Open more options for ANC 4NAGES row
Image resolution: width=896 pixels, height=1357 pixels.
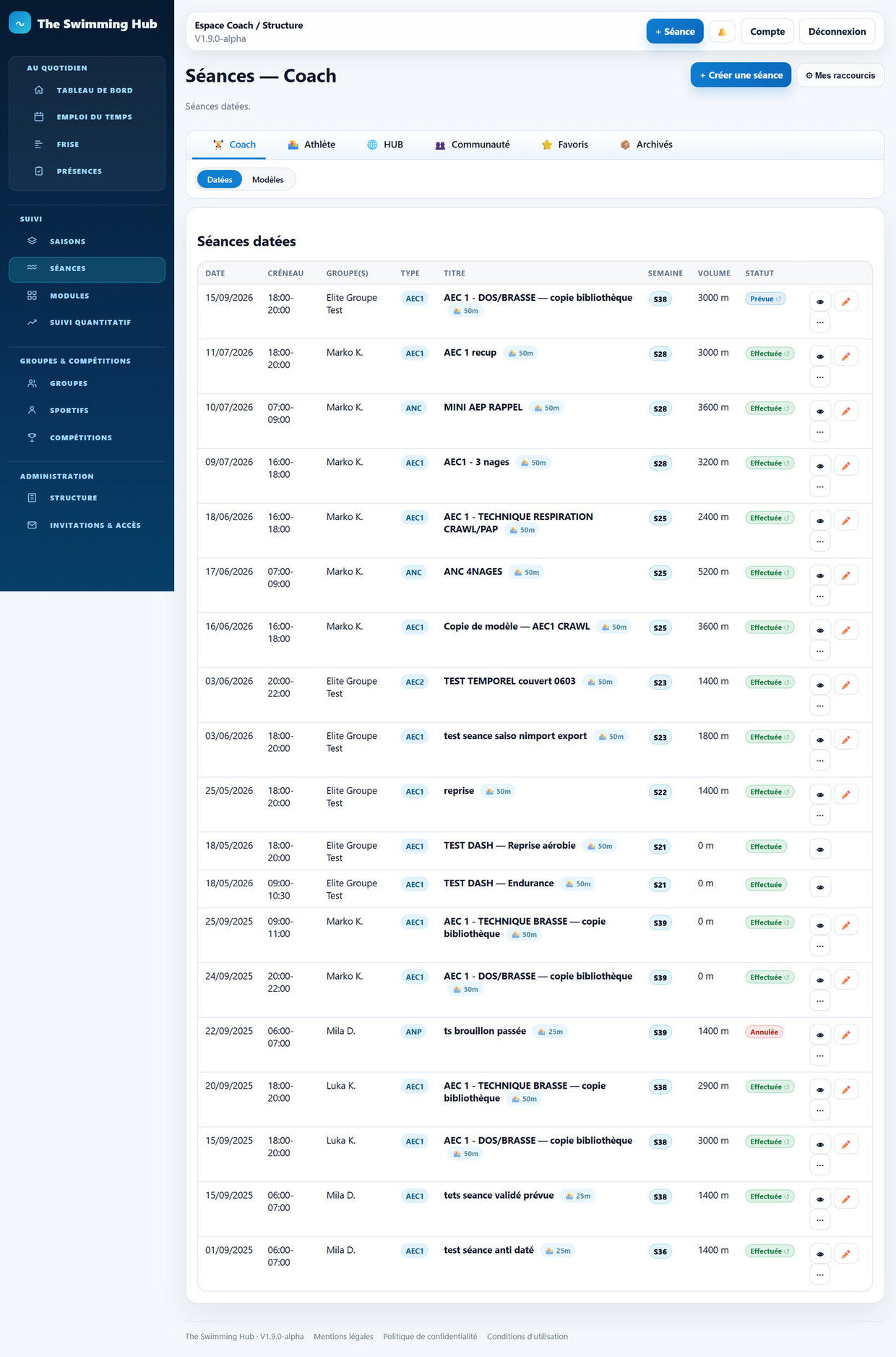pyautogui.click(x=820, y=596)
